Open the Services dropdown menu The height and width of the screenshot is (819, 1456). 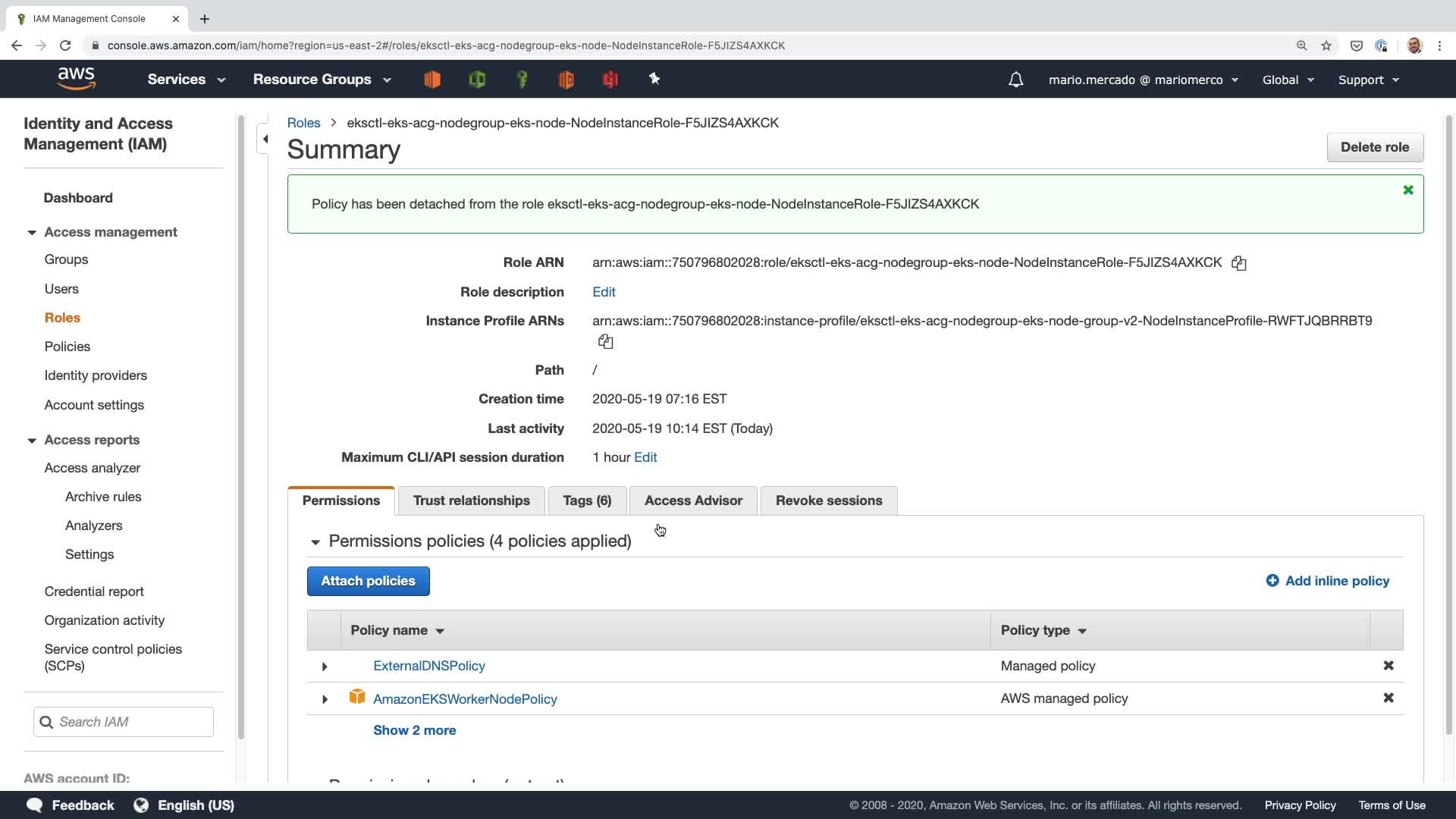(x=186, y=80)
